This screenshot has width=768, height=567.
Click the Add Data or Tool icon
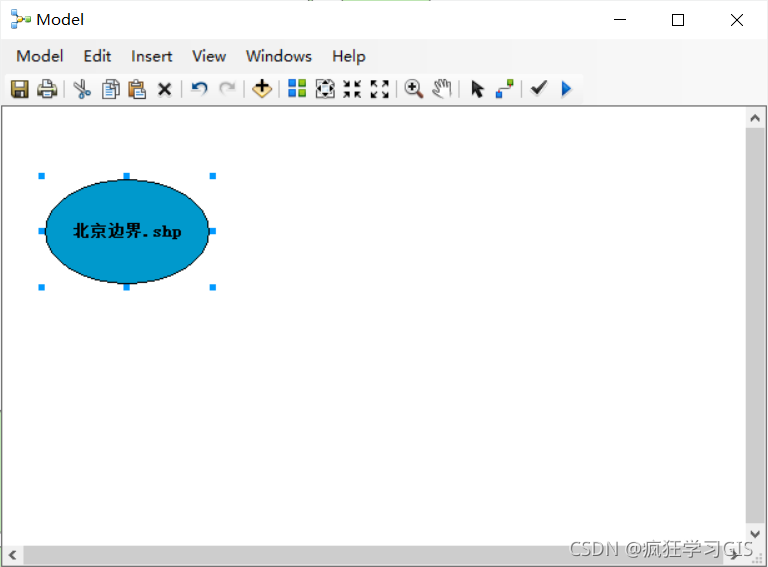tap(262, 89)
